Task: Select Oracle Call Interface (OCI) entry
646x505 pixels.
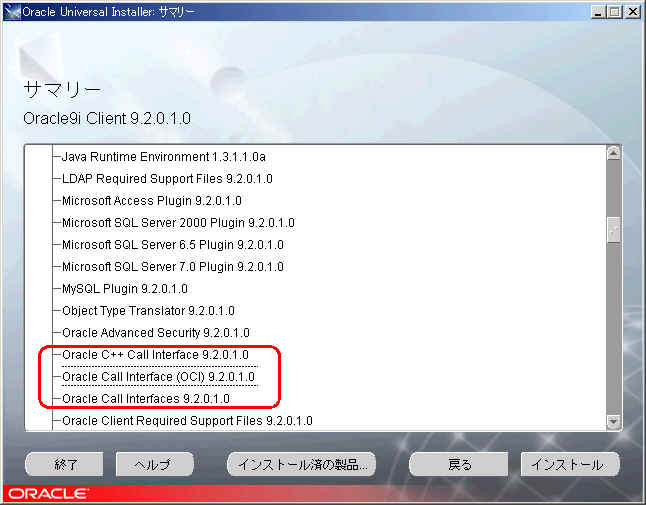Action: (159, 377)
